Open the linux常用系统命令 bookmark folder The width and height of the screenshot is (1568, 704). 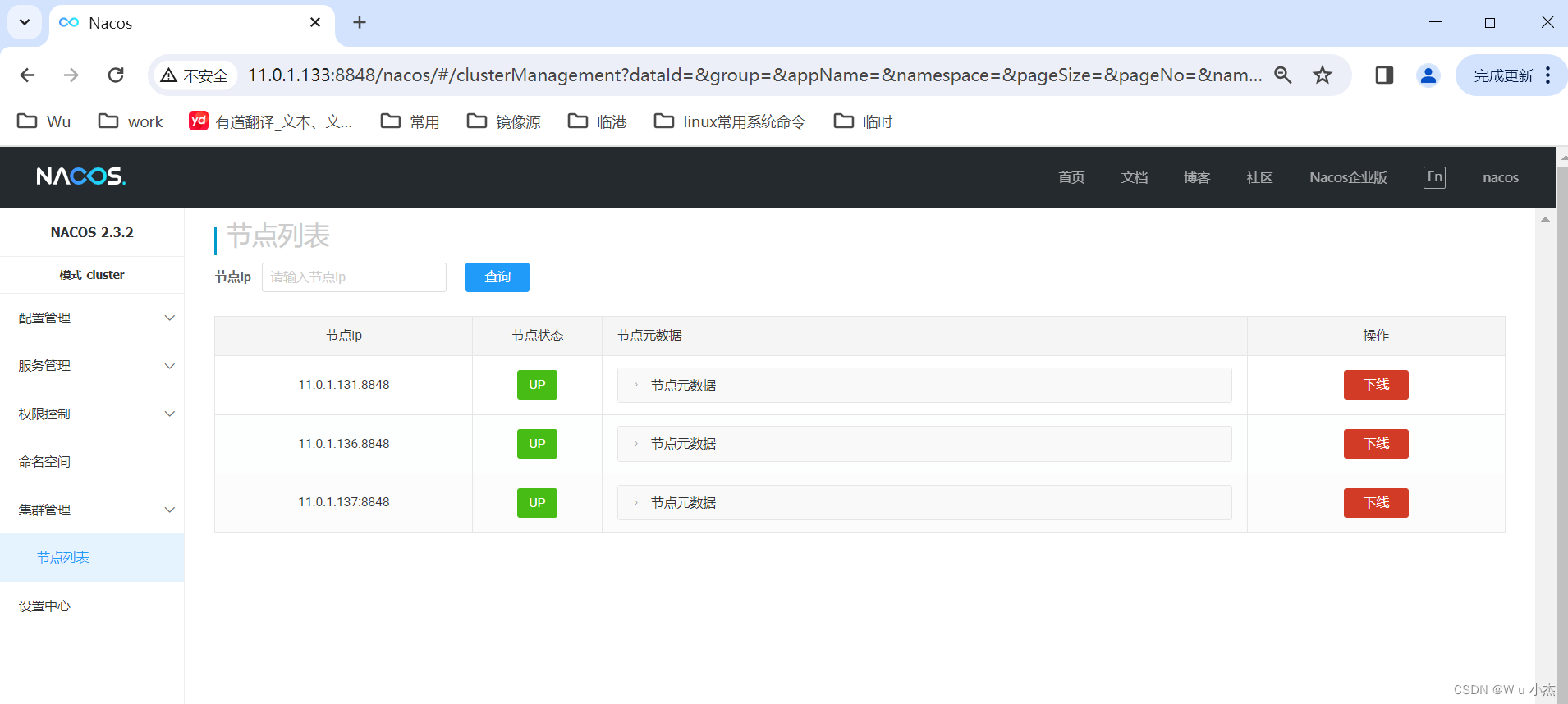click(x=730, y=121)
